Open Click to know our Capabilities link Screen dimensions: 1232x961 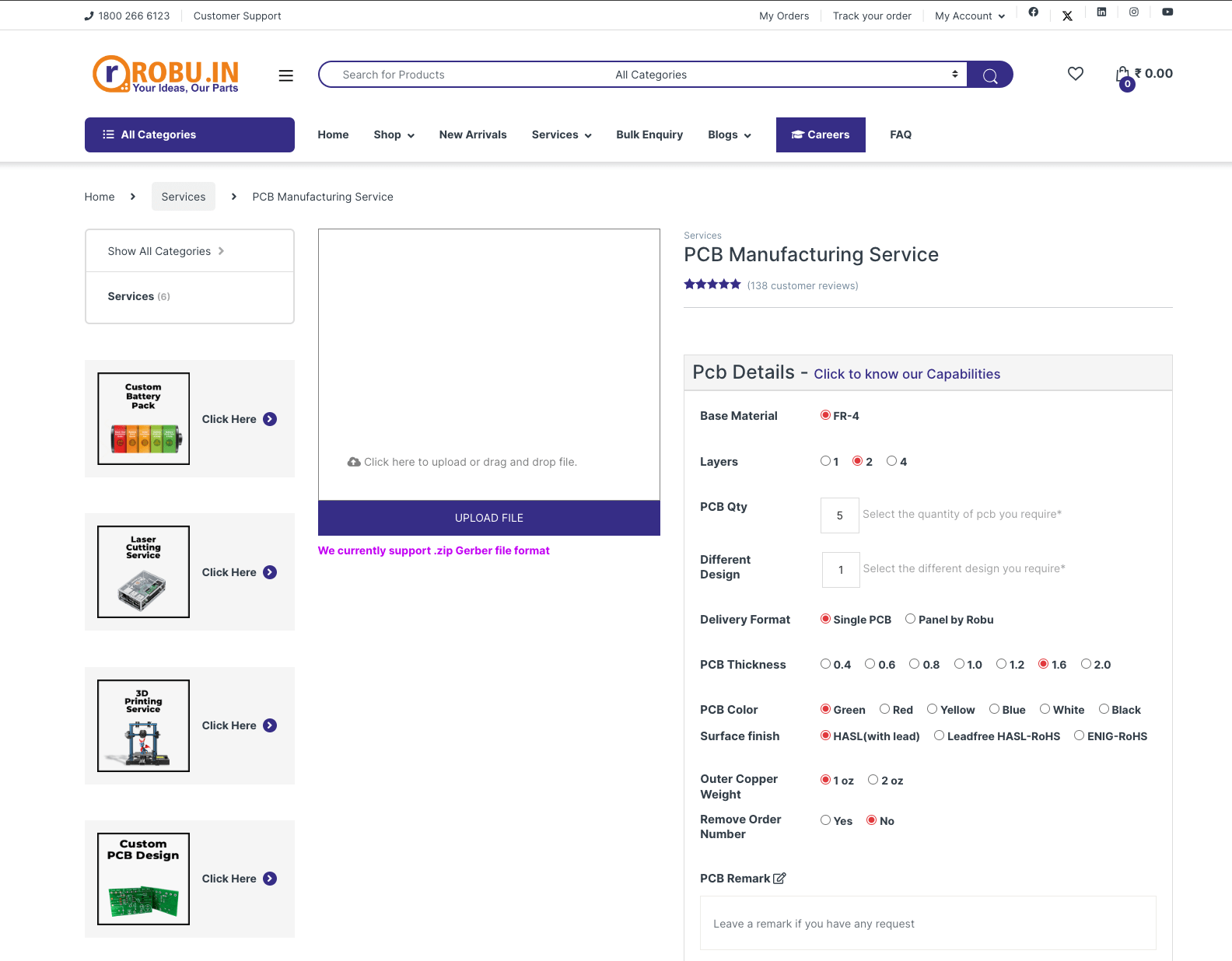tap(907, 374)
